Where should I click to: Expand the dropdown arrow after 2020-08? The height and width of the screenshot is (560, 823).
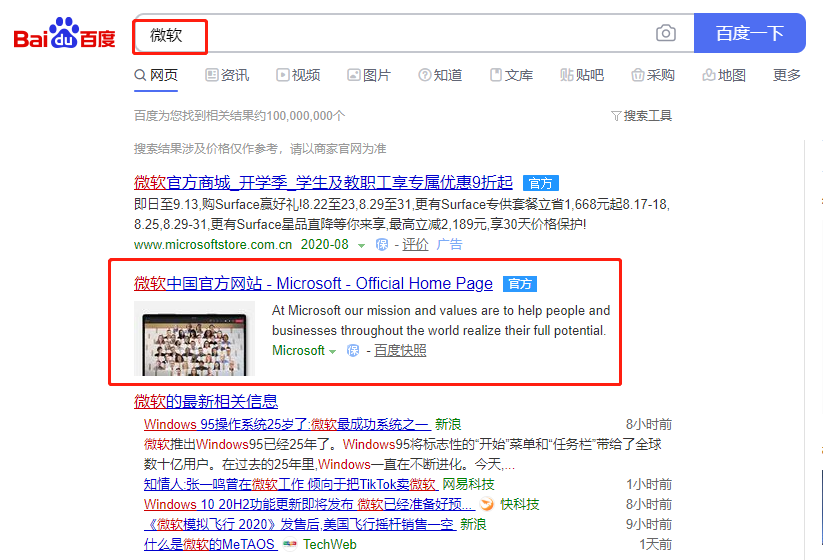361,246
